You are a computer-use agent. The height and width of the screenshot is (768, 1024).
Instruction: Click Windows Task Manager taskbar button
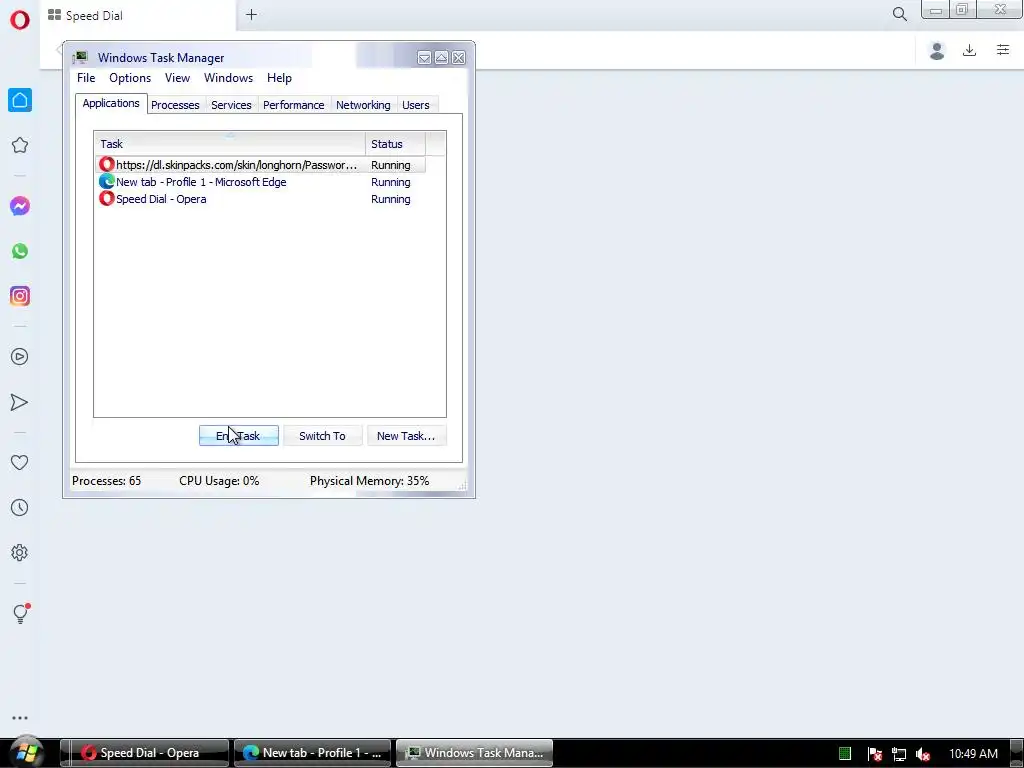(x=475, y=753)
